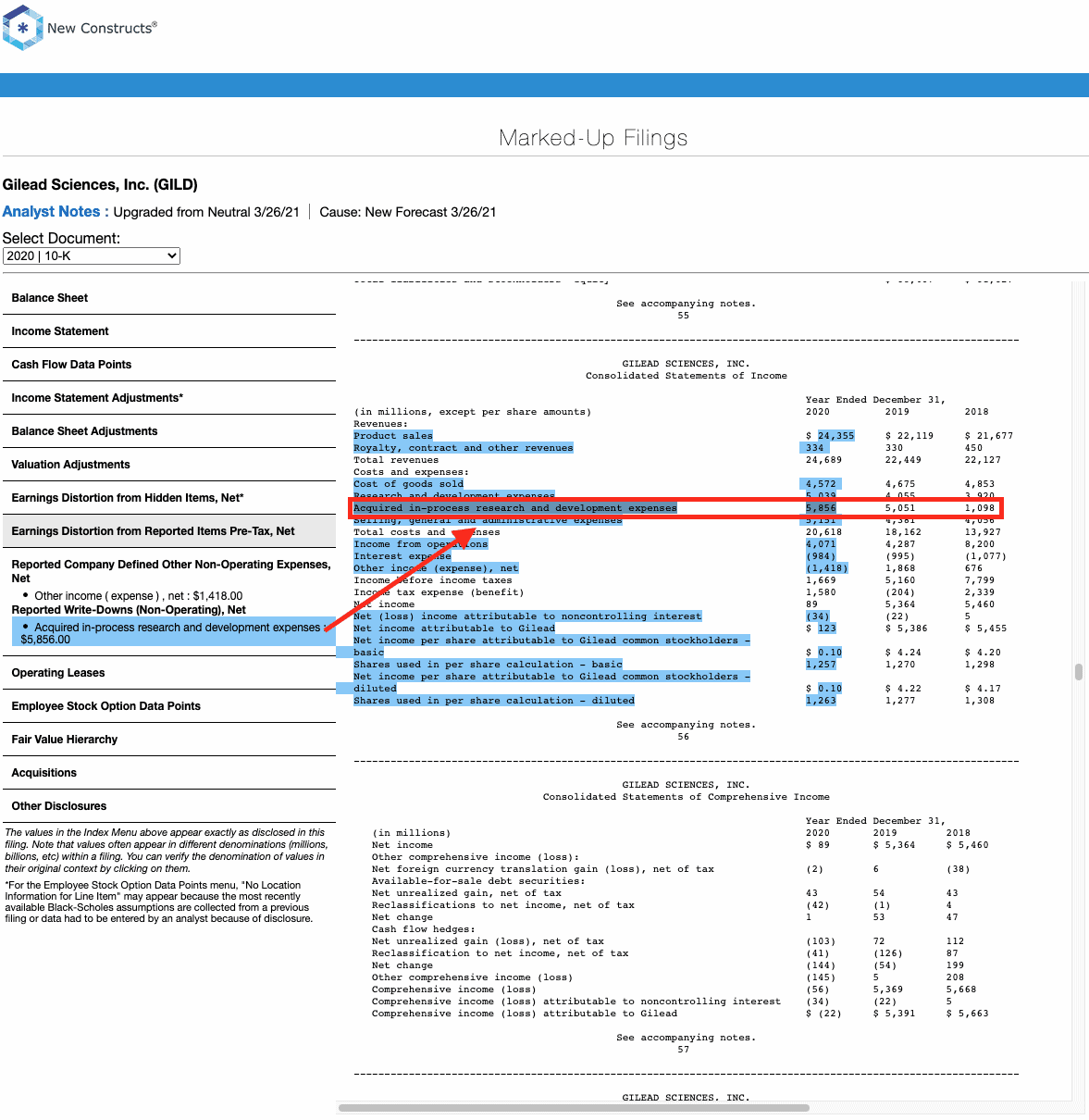Image resolution: width=1089 pixels, height=1120 pixels.
Task: Click highlighted value 334 royalty revenues
Action: (814, 448)
